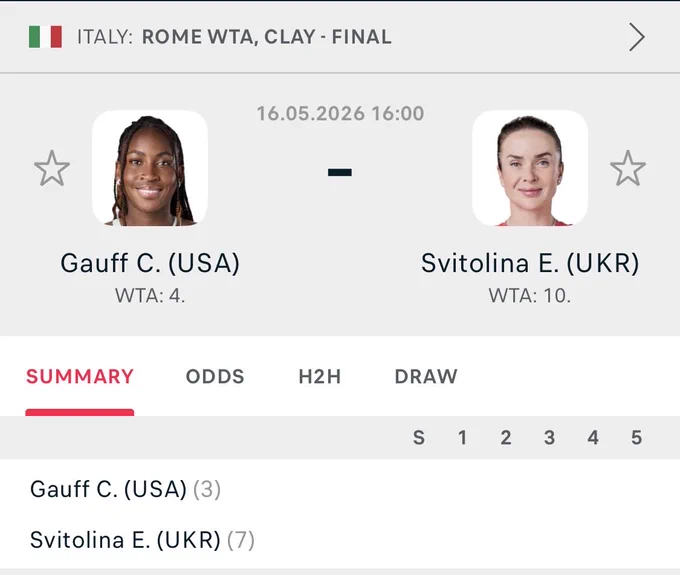
Task: Open the ROME WTA, CLAY - FINAL link
Action: (x=267, y=37)
